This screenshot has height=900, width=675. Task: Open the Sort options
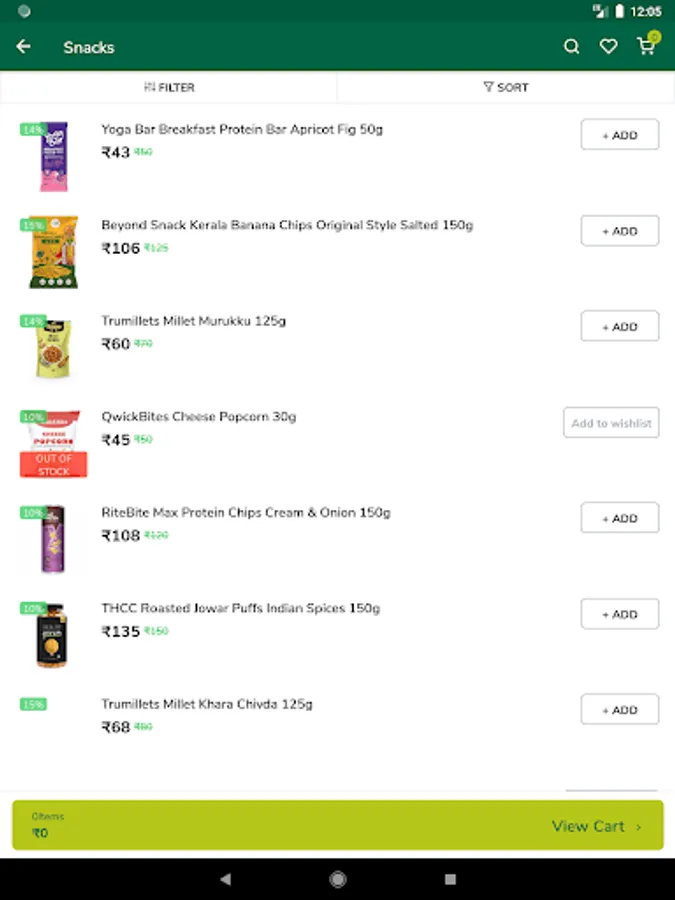pos(506,87)
